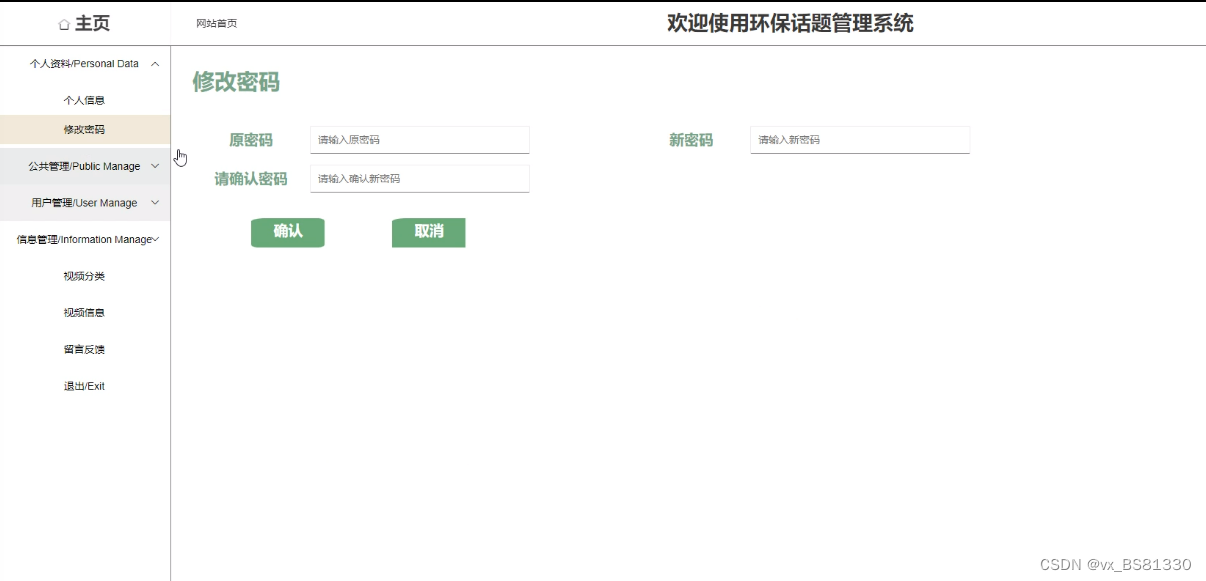Go to 网站首页 link
1206x581 pixels.
(x=216, y=23)
